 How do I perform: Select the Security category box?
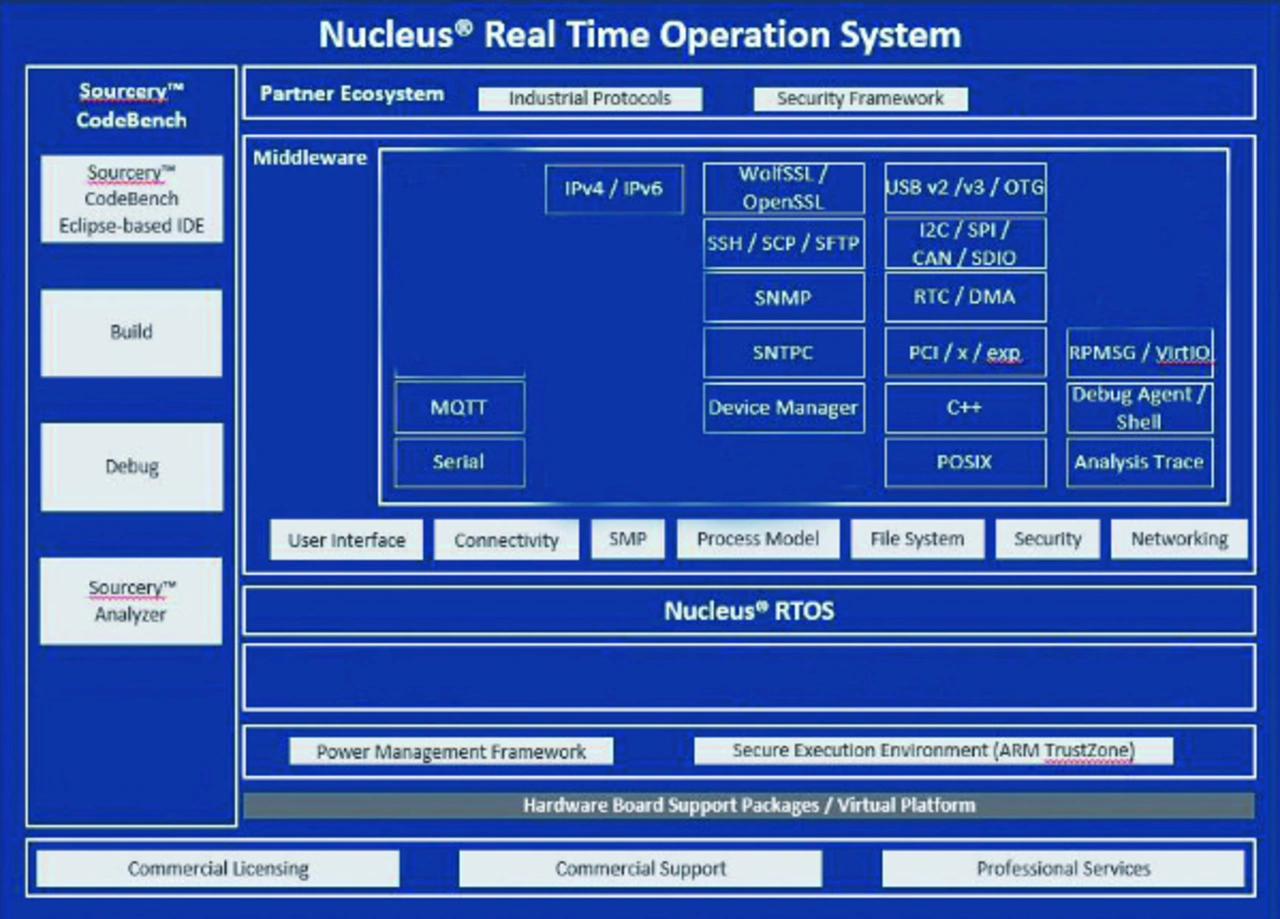click(x=1047, y=539)
